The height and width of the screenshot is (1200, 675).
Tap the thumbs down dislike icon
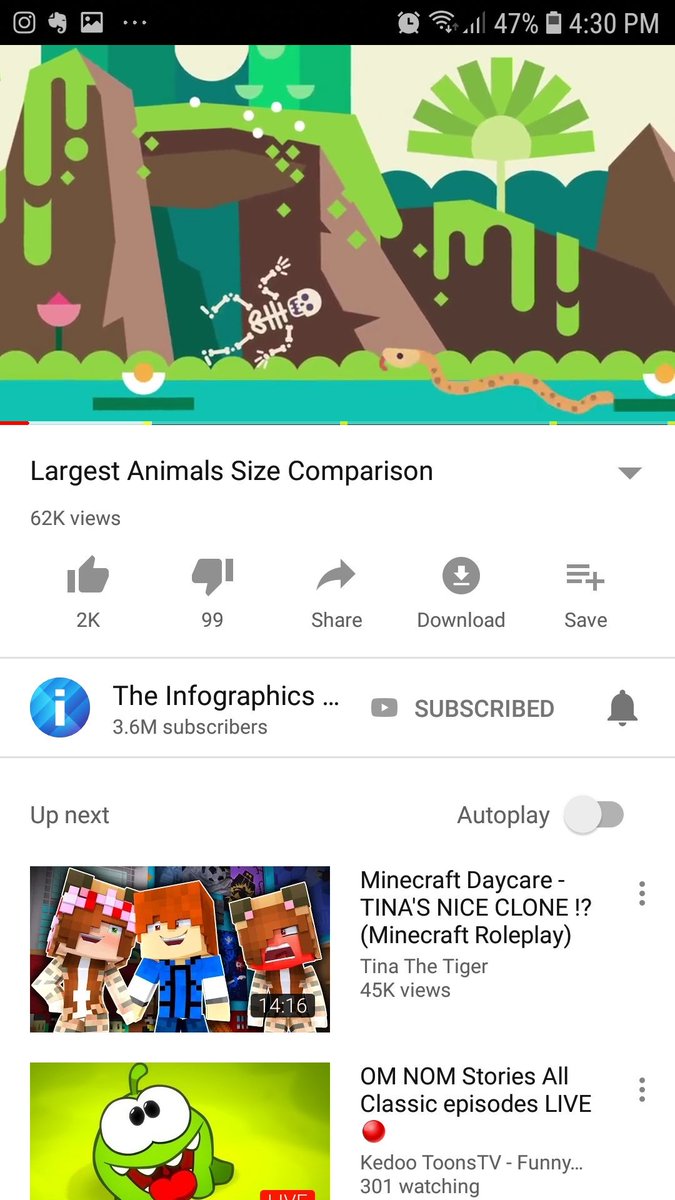[x=212, y=576]
